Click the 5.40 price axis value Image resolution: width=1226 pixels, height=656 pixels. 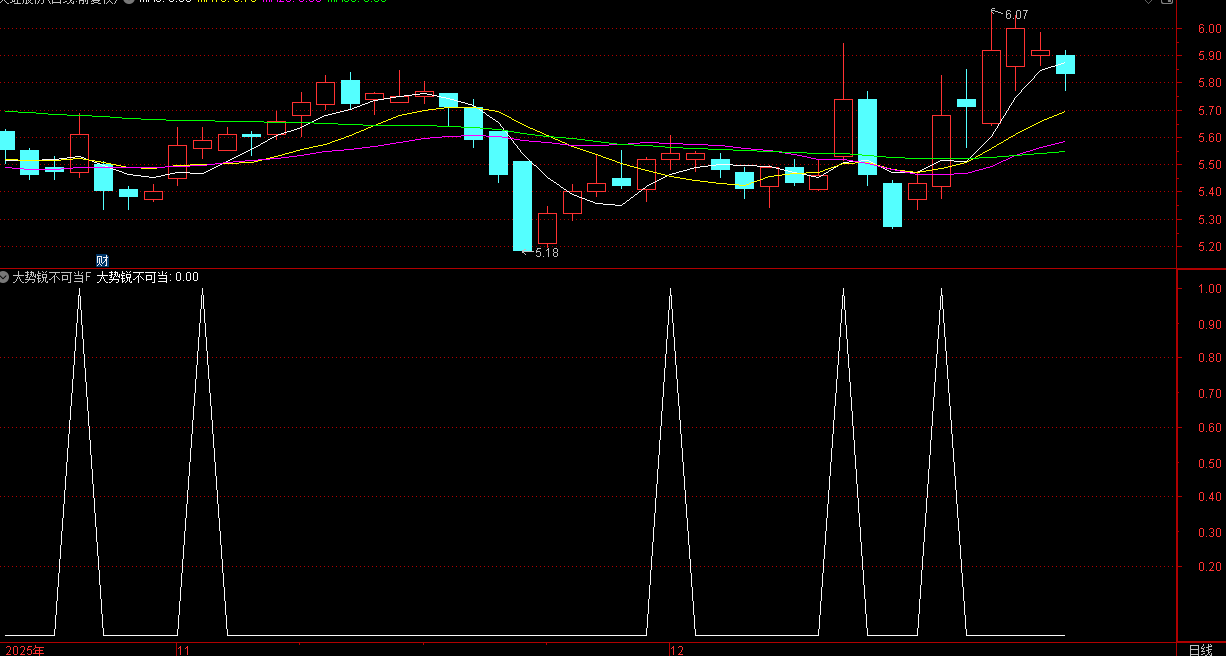click(1210, 192)
